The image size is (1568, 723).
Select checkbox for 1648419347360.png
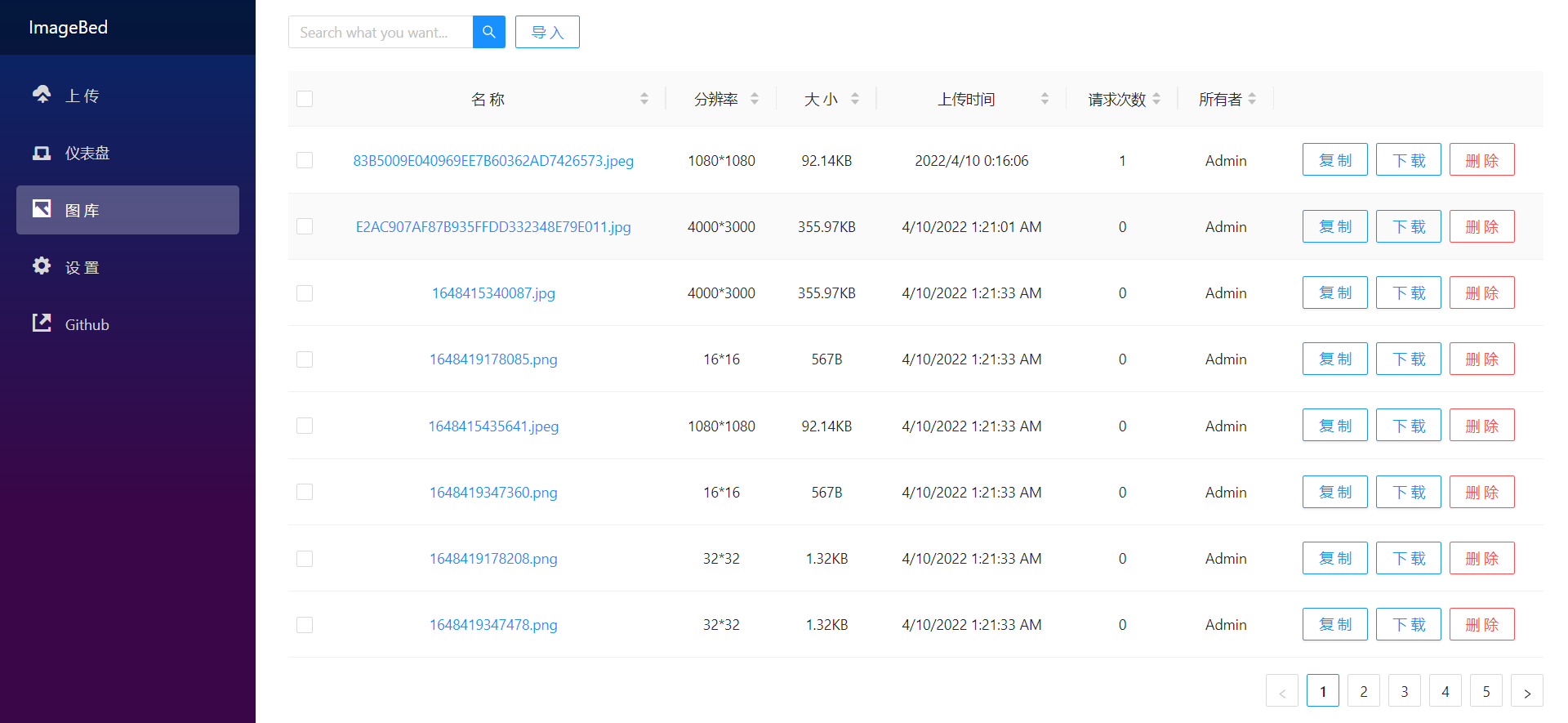pos(305,492)
